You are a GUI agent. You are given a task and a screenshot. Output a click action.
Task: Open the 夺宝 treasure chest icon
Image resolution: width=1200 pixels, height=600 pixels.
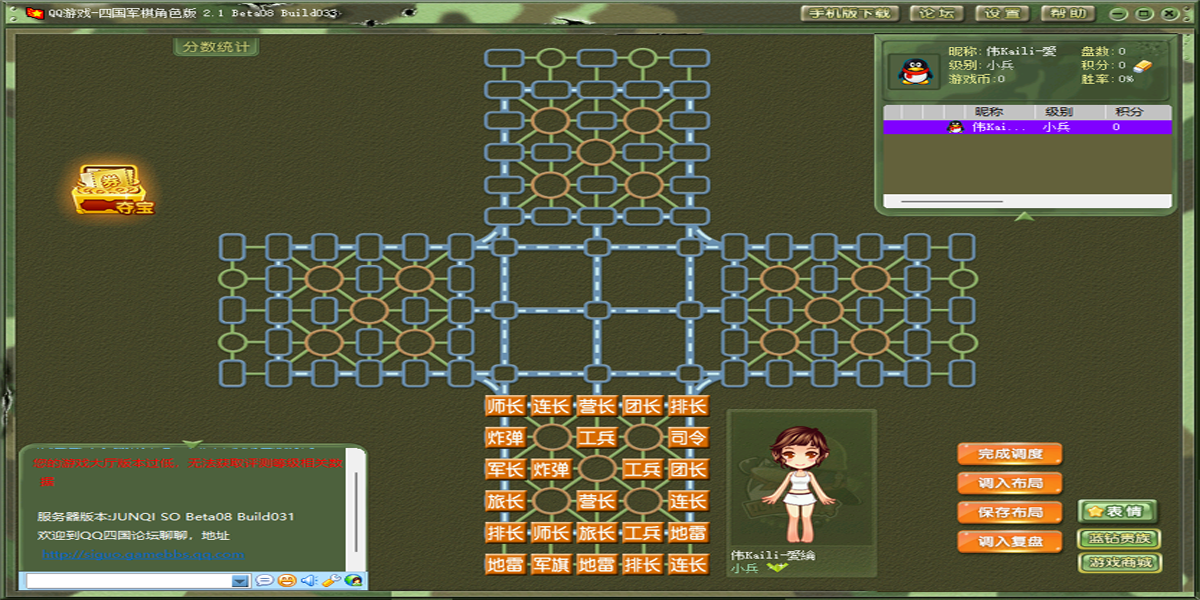click(x=113, y=190)
